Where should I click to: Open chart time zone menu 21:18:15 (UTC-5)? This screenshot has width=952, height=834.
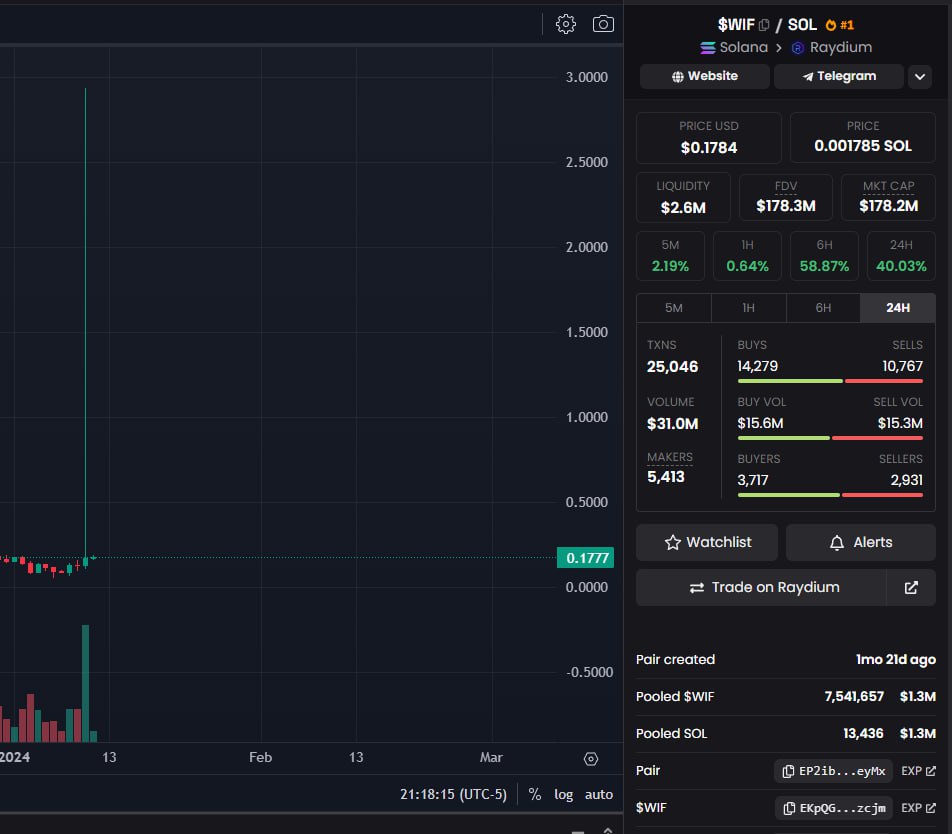(453, 794)
